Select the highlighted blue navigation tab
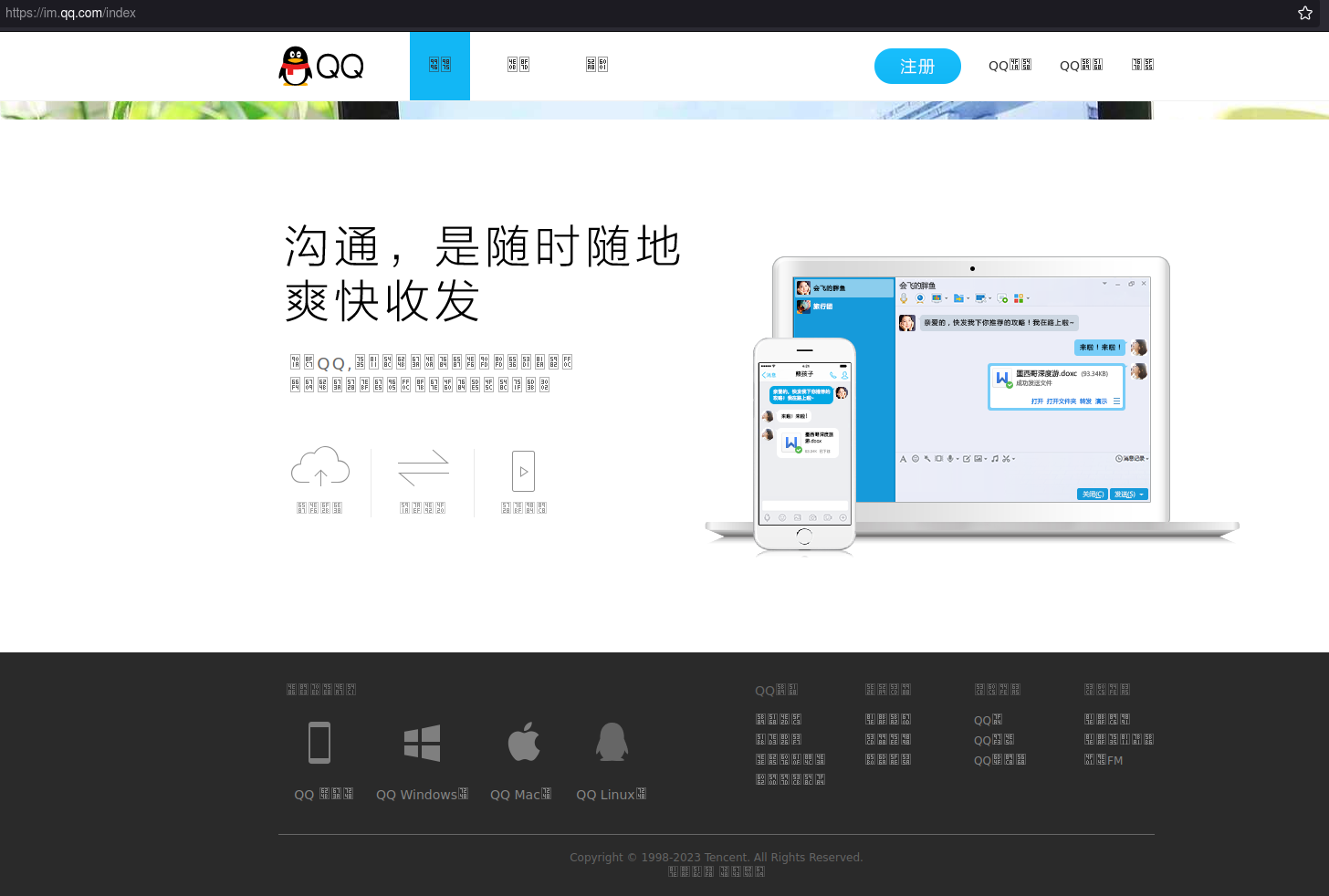 point(440,66)
